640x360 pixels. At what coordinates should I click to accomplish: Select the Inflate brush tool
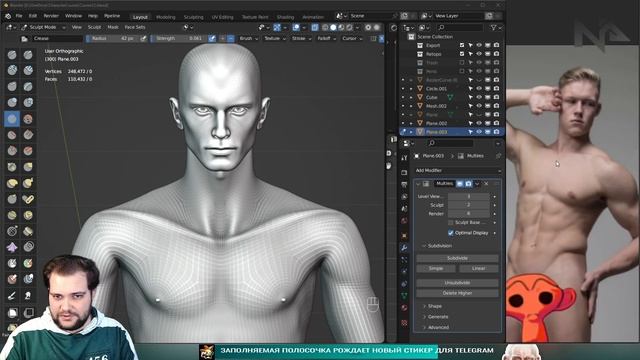(x=12, y=102)
